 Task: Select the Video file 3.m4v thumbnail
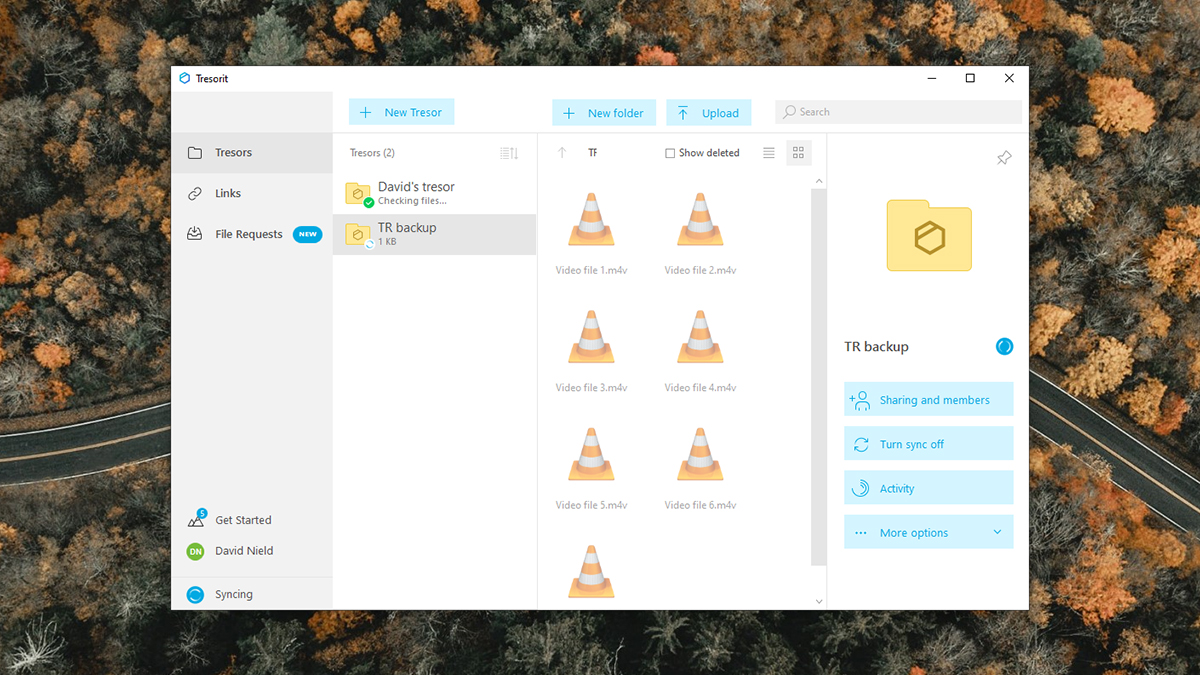[x=591, y=337]
